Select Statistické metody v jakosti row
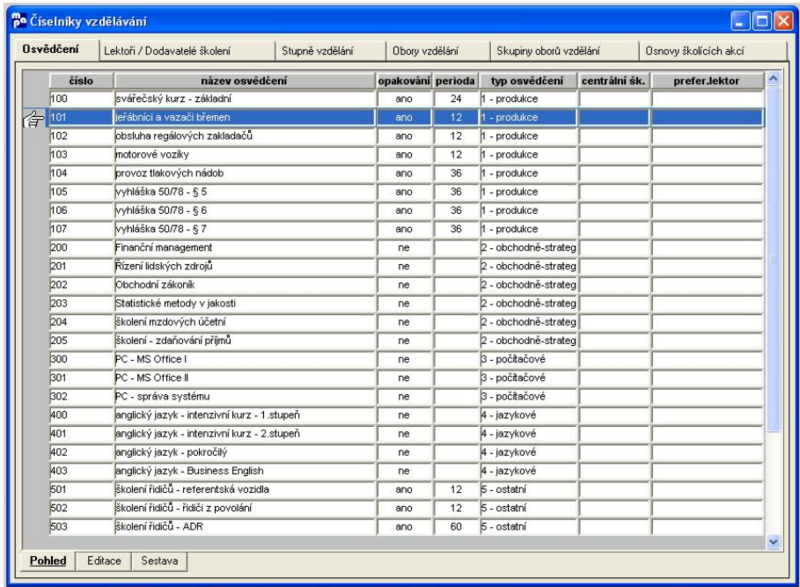 tap(406, 303)
